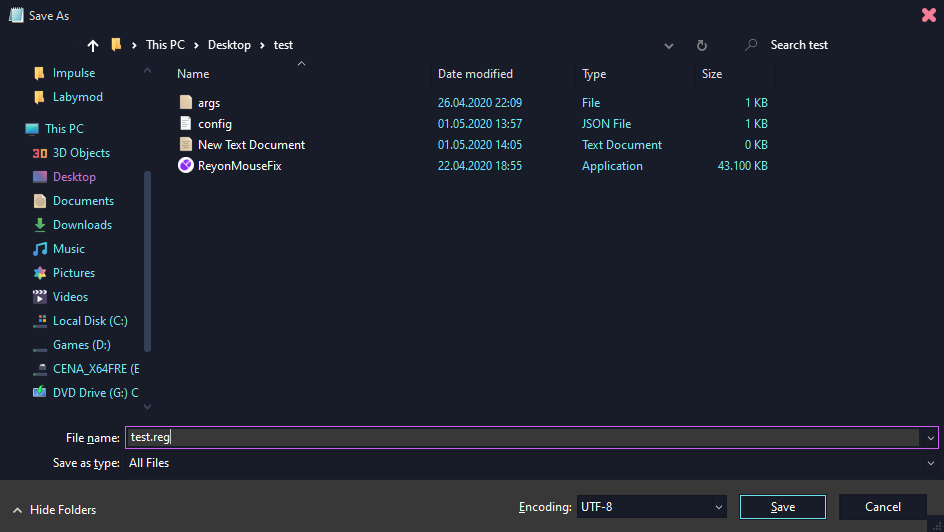The image size is (944, 532).
Task: Select the config file name
Action: 215,124
